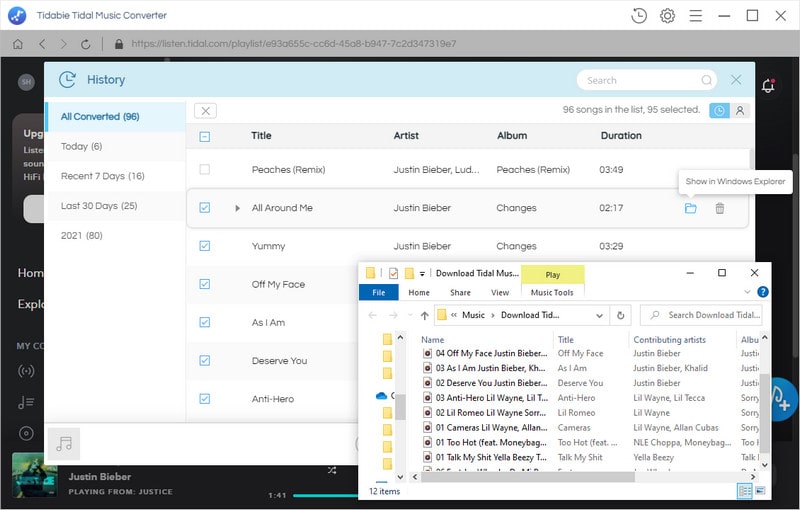
Task: Select Today (6) category
Action: pos(115,146)
